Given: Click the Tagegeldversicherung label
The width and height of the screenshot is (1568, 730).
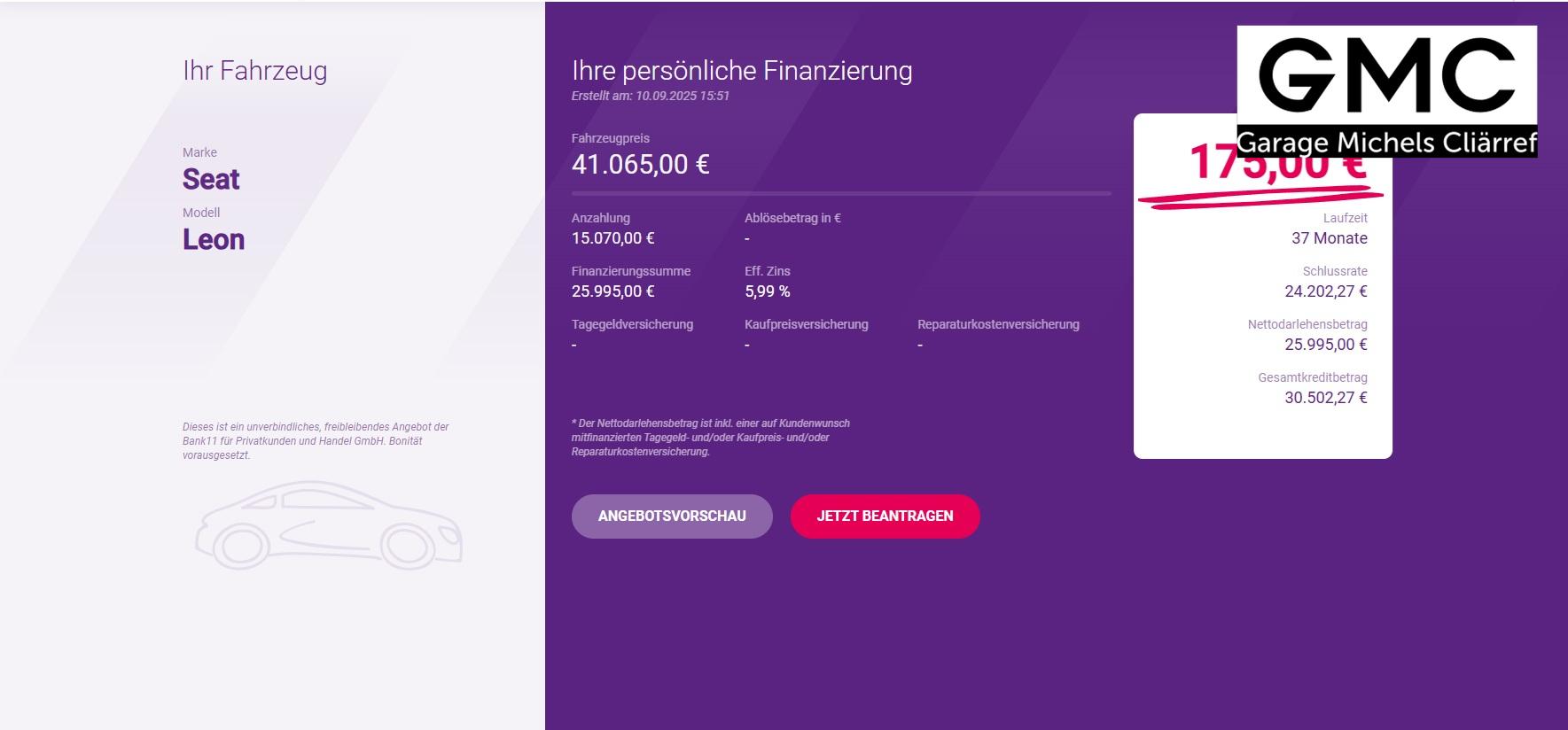Looking at the screenshot, I should click(632, 324).
